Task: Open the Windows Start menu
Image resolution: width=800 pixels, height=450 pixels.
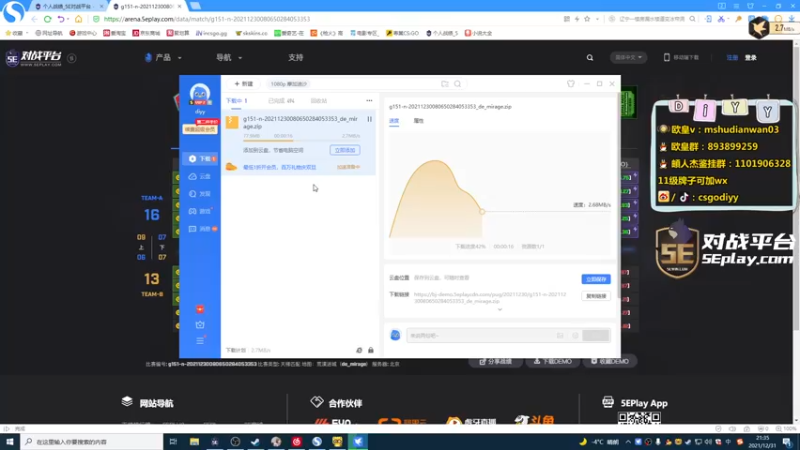Action: 10,442
